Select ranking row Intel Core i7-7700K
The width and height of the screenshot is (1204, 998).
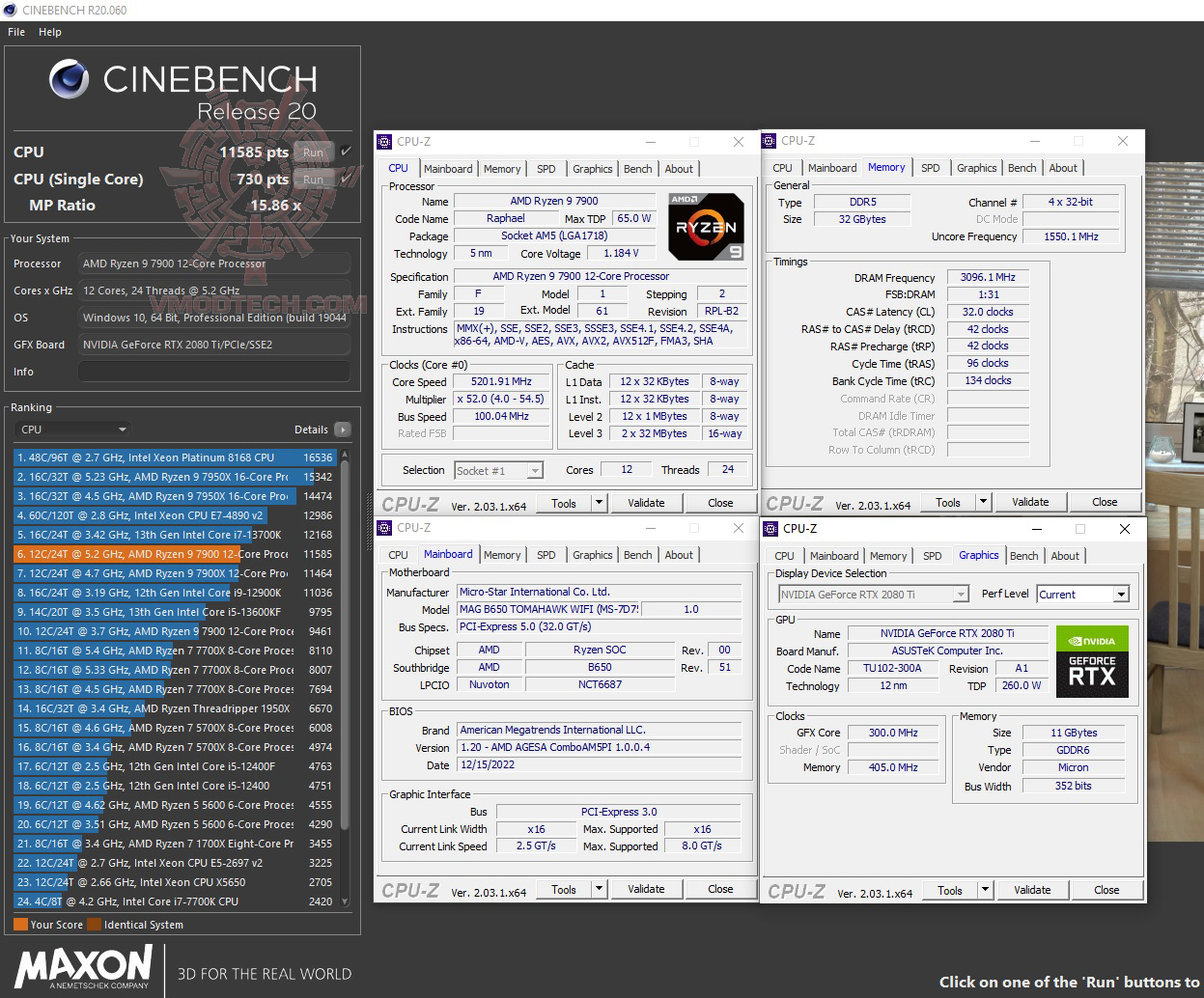pos(175,901)
